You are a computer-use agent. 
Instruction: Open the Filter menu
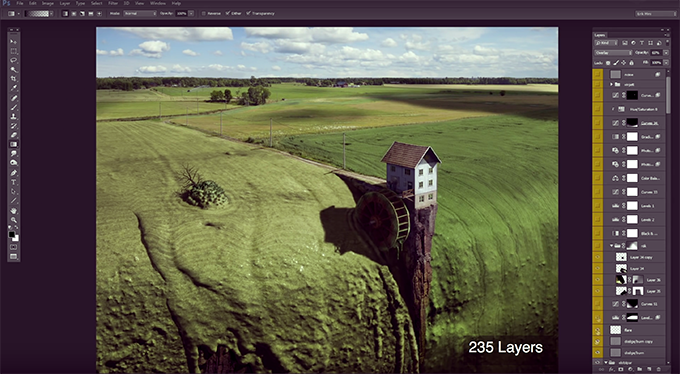pyautogui.click(x=113, y=3)
